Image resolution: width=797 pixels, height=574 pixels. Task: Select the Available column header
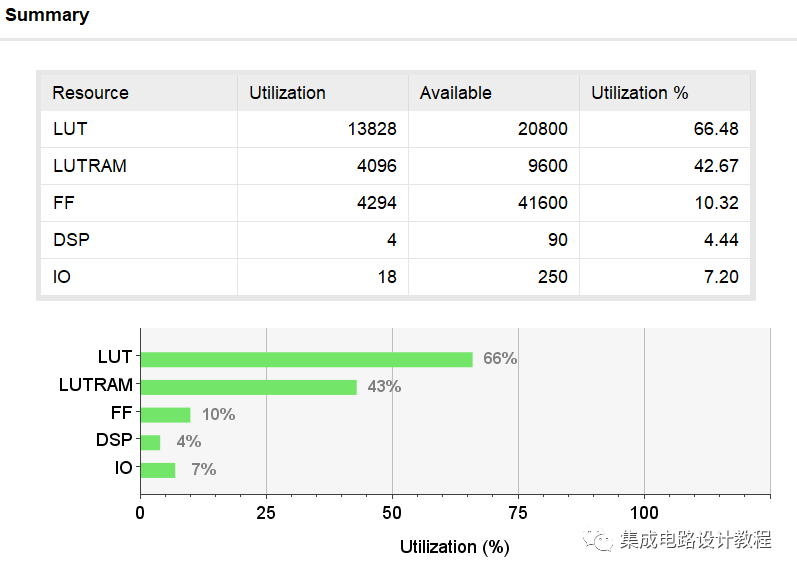pyautogui.click(x=494, y=93)
